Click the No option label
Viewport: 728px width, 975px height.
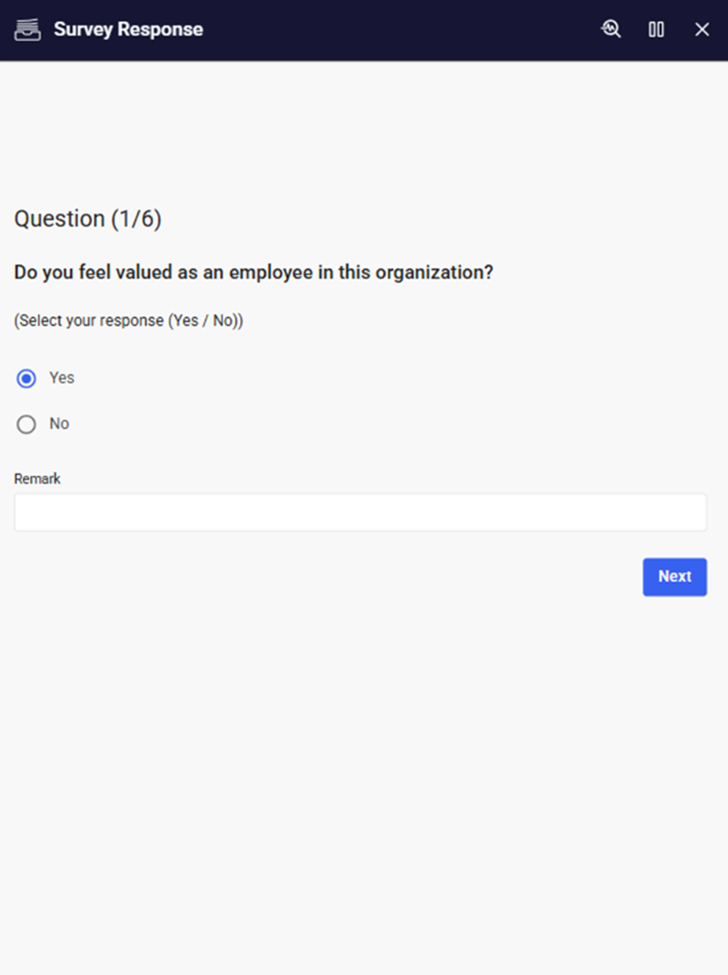click(x=59, y=424)
